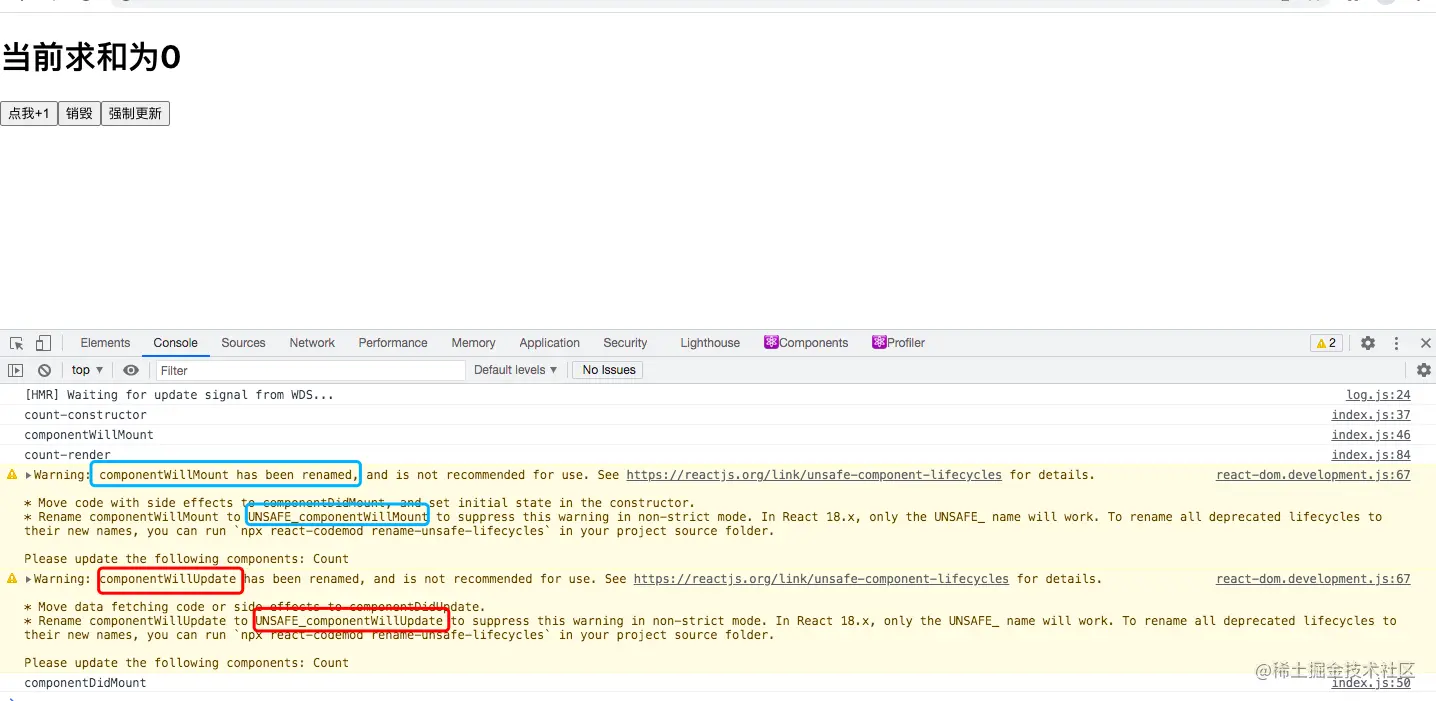Open the Default levels dropdown
Image resolution: width=1436 pixels, height=701 pixels.
click(515, 370)
